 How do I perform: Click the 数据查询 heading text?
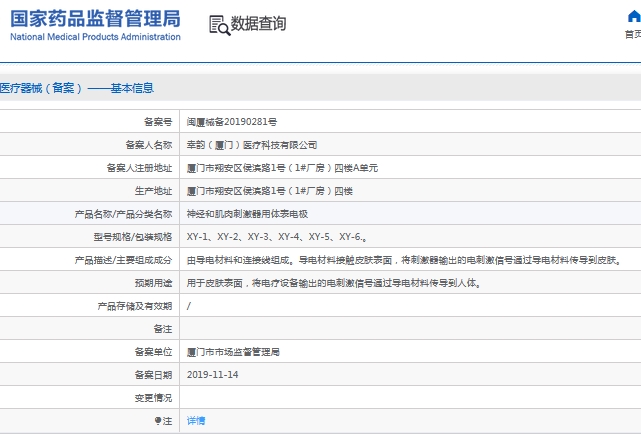258,24
